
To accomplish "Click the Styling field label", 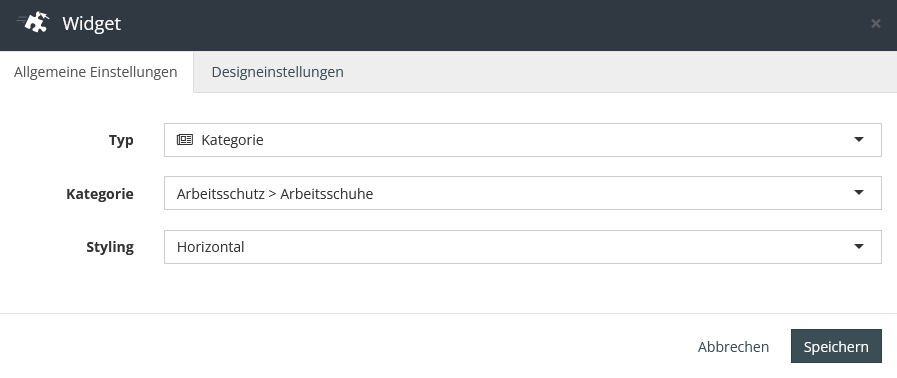I will [x=110, y=247].
